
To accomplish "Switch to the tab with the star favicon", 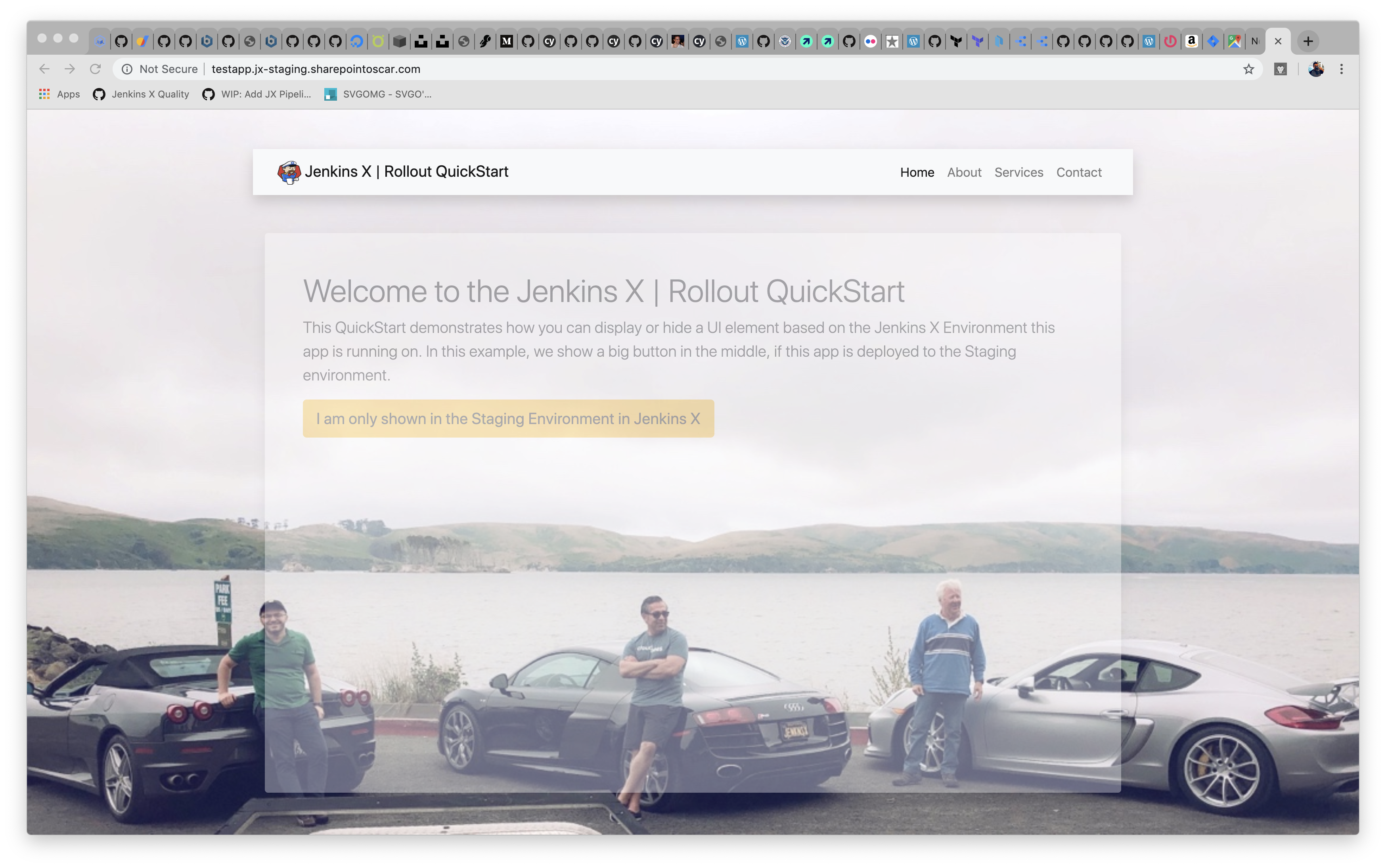I will point(892,41).
